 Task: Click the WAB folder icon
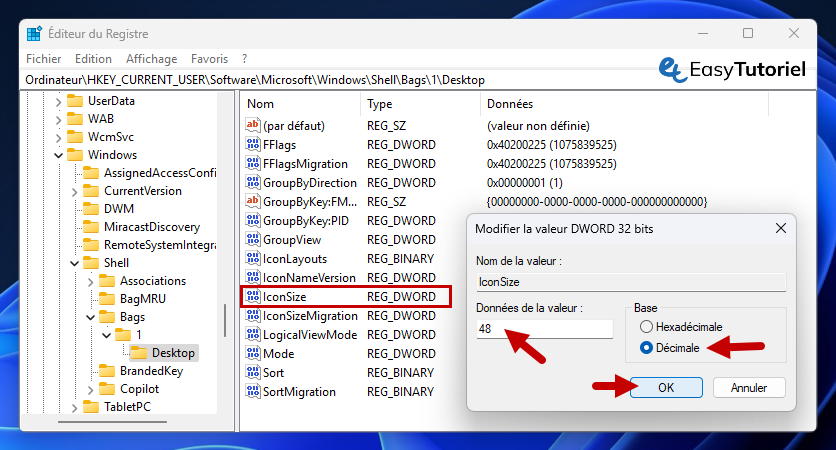click(75, 118)
